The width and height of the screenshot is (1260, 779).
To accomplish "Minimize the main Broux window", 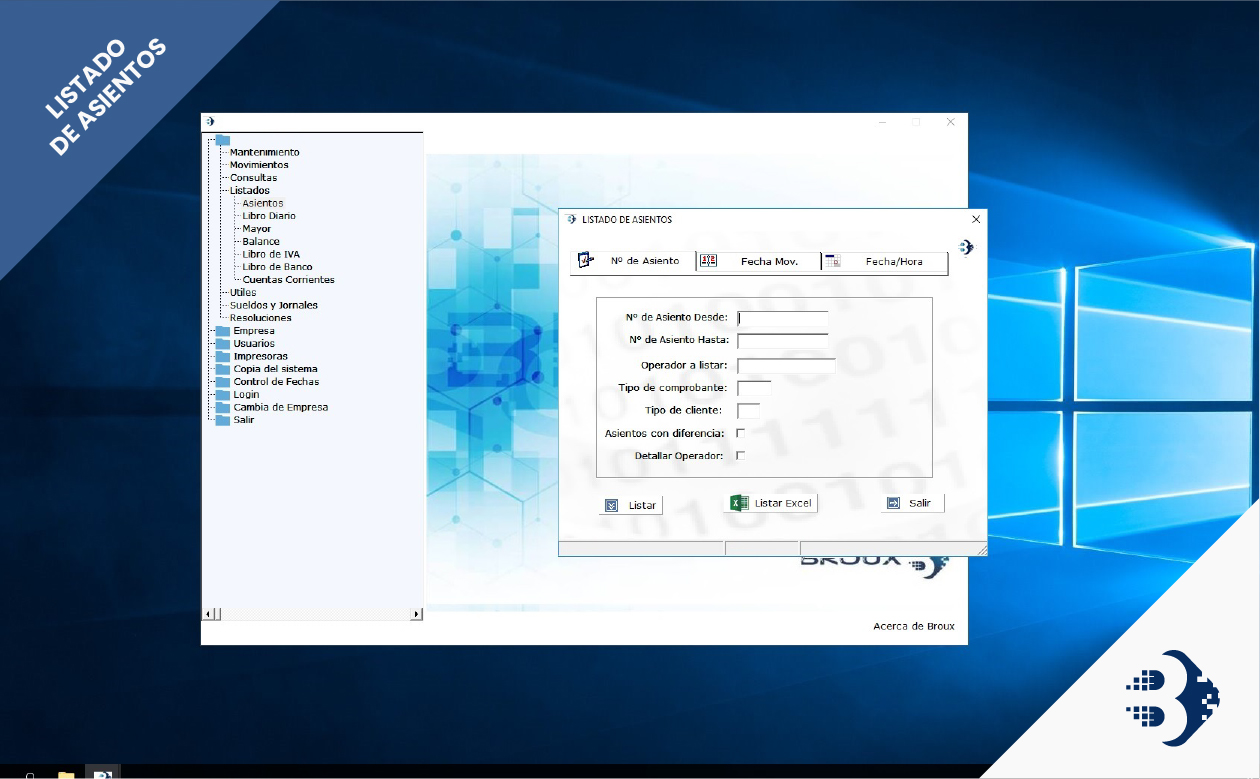I will click(883, 122).
